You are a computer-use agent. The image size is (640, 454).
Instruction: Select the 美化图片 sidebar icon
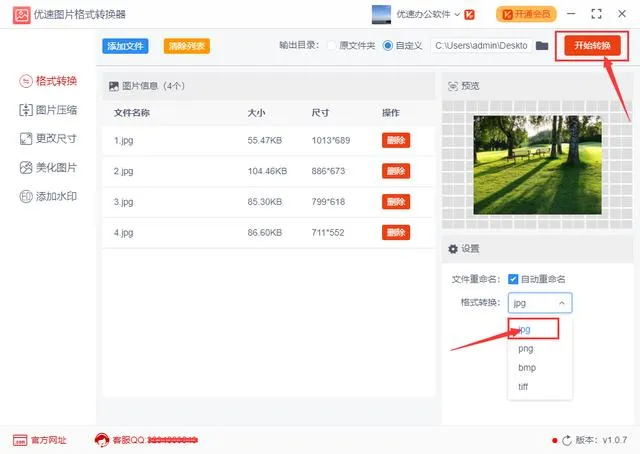click(26, 168)
